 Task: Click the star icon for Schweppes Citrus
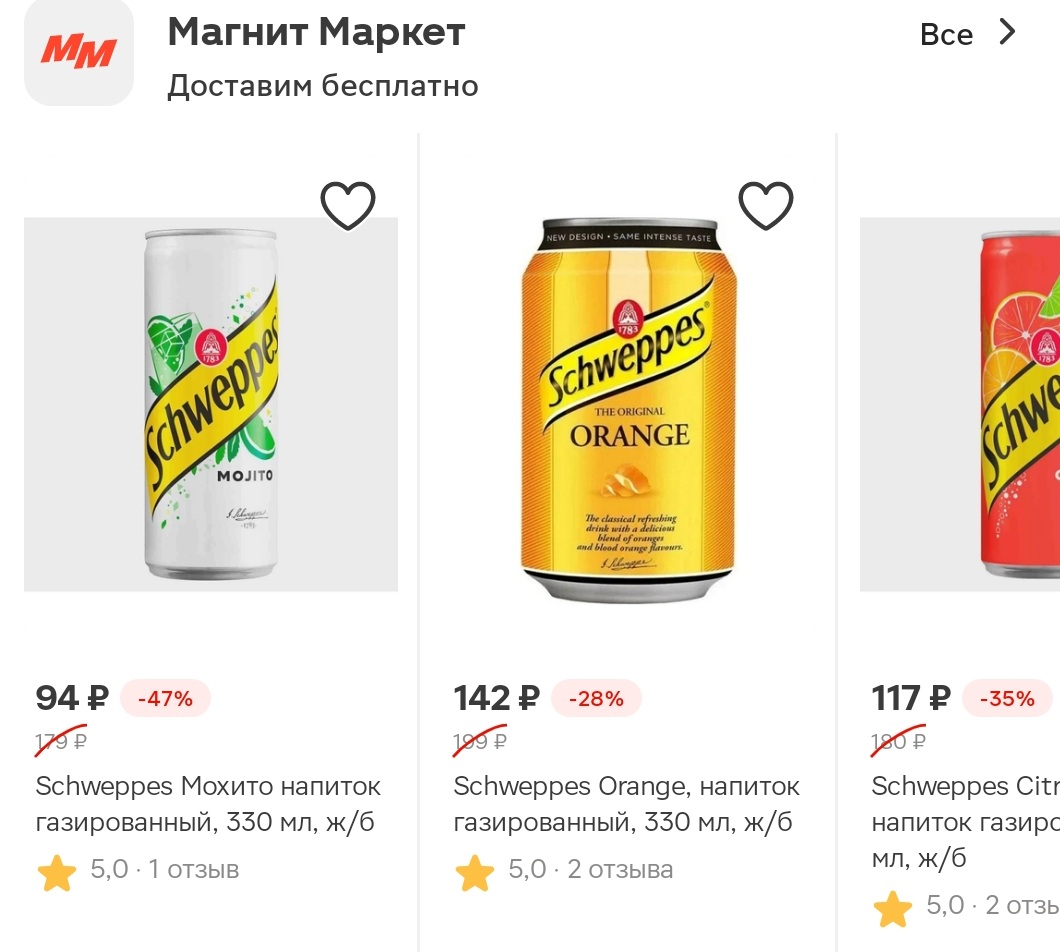893,909
